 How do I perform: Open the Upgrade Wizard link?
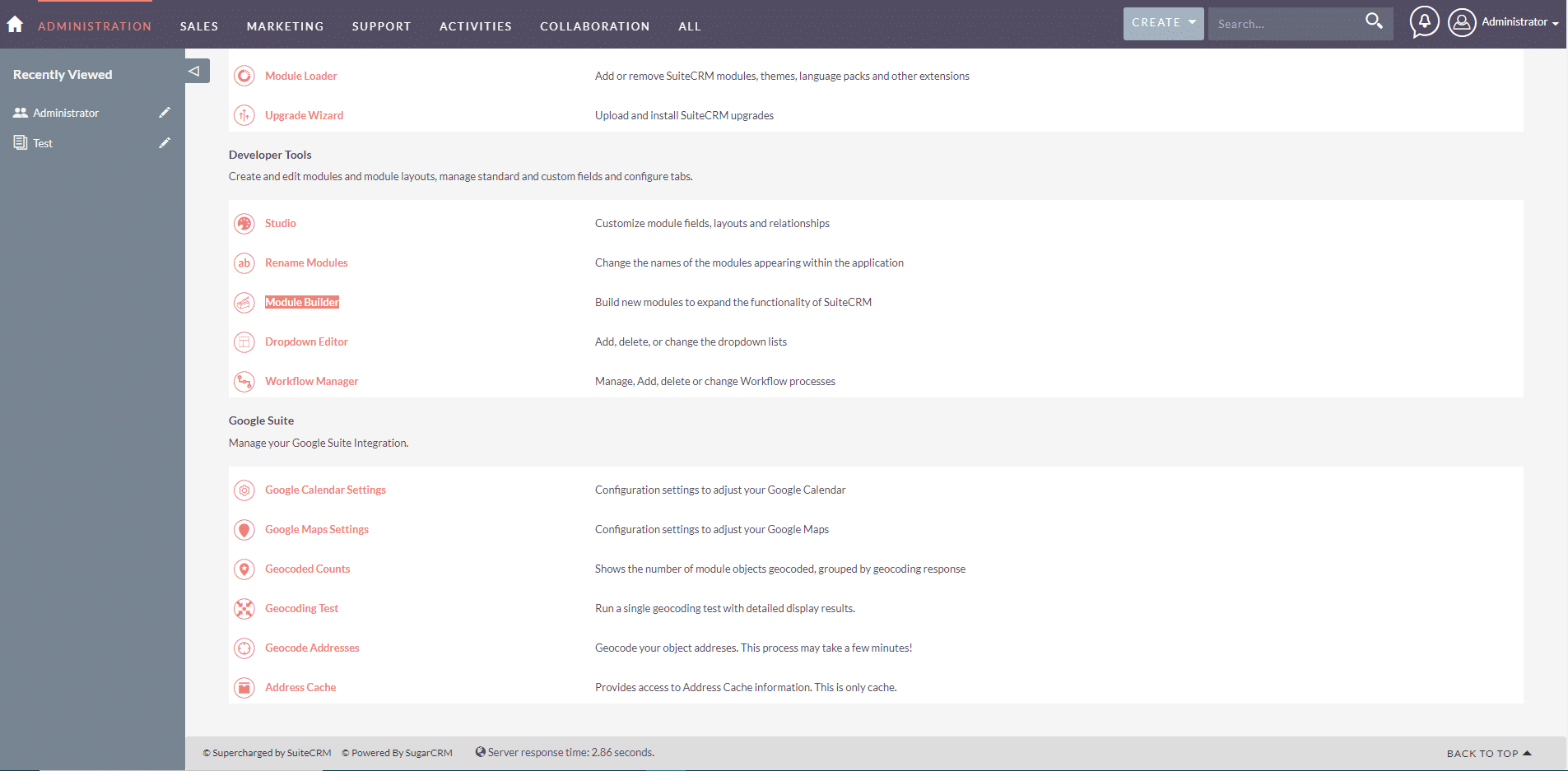tap(305, 115)
